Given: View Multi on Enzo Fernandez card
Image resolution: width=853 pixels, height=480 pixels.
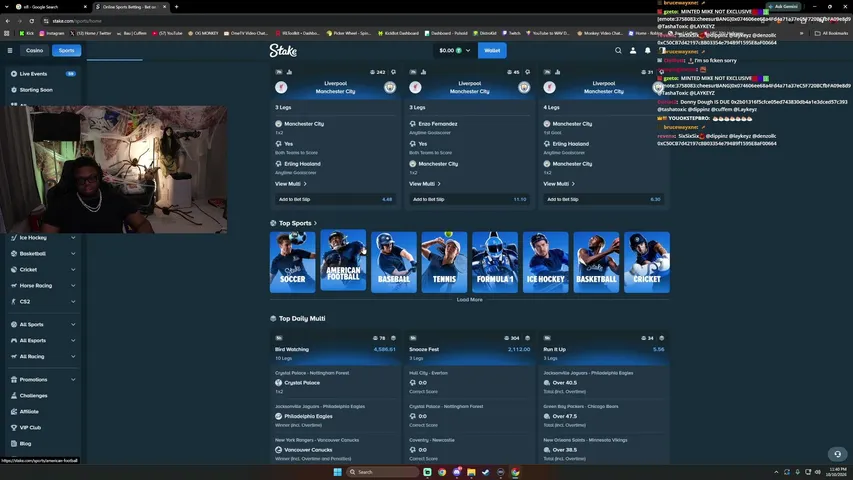Looking at the screenshot, I should tap(425, 184).
